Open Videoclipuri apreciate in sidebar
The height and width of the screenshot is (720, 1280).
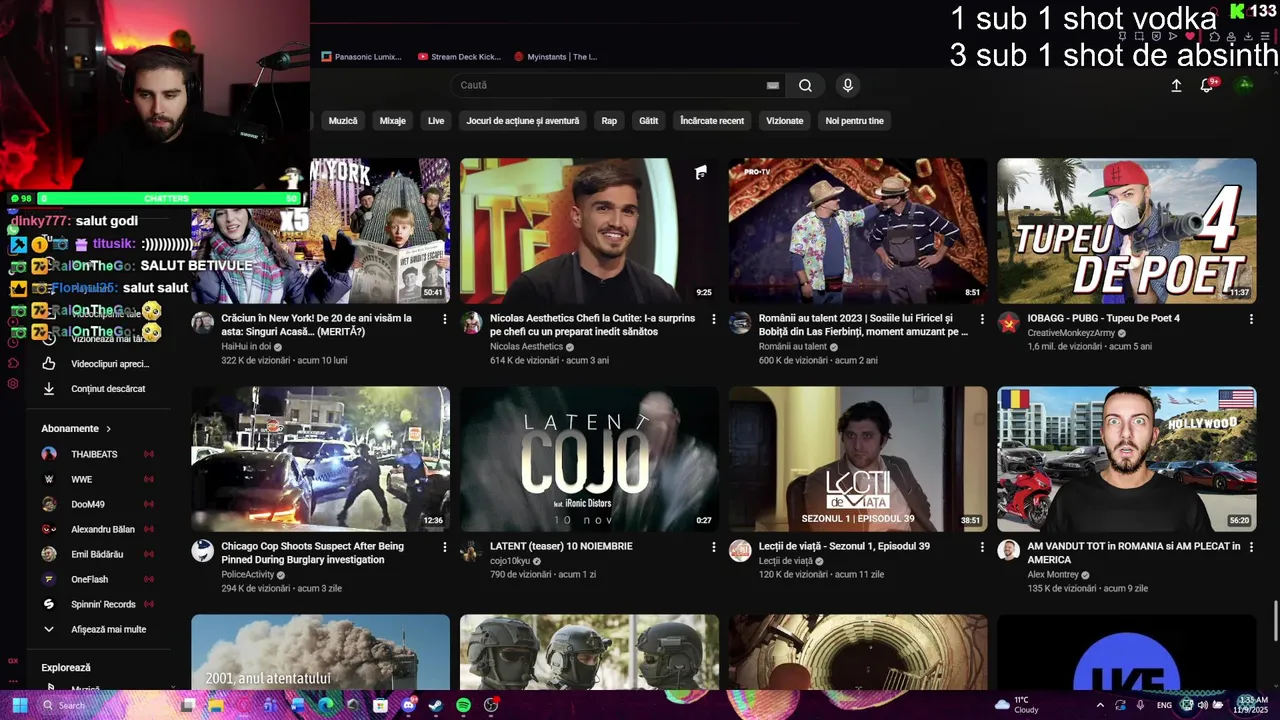[95, 364]
